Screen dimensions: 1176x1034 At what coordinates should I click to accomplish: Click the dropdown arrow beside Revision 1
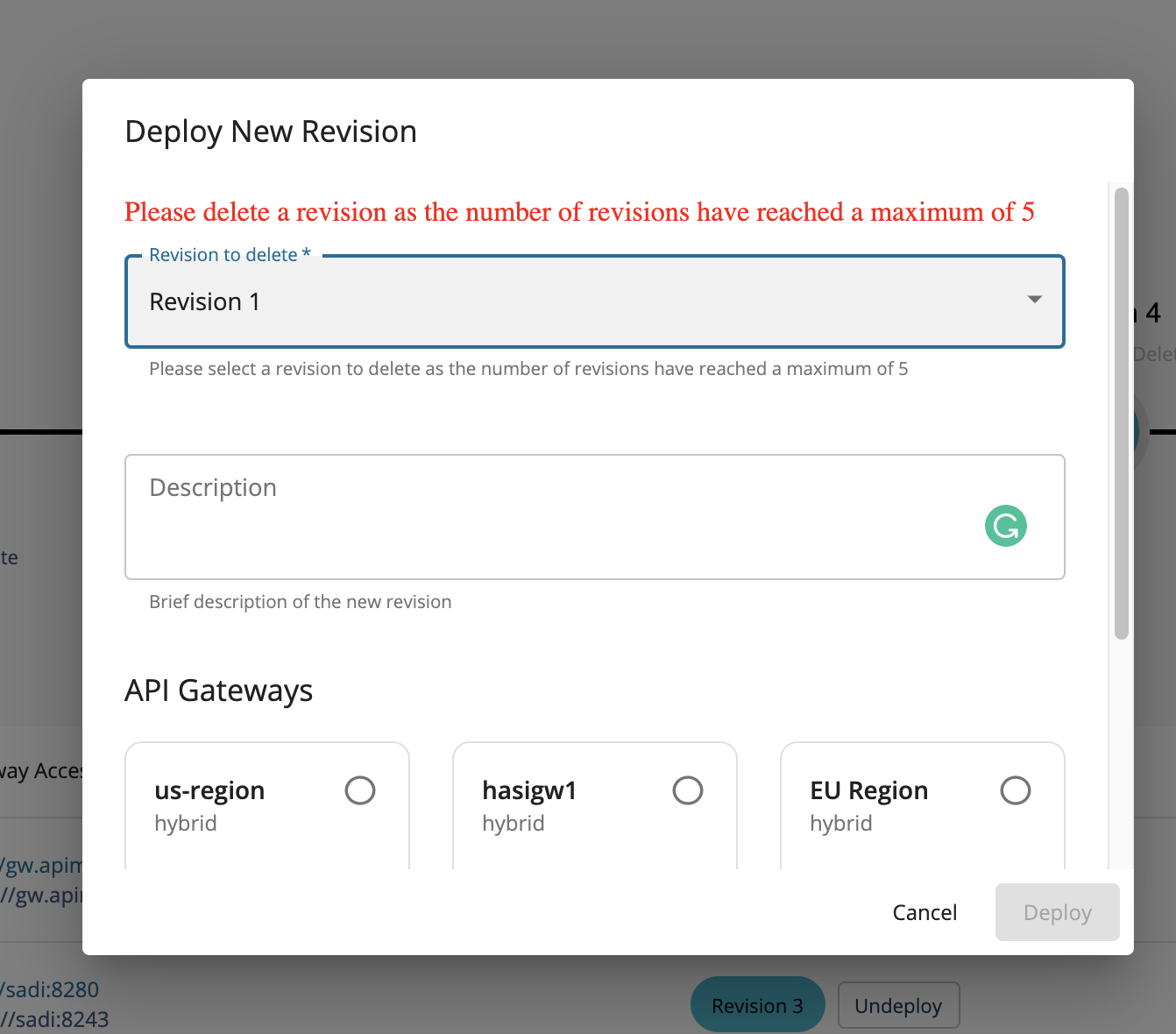1035,300
